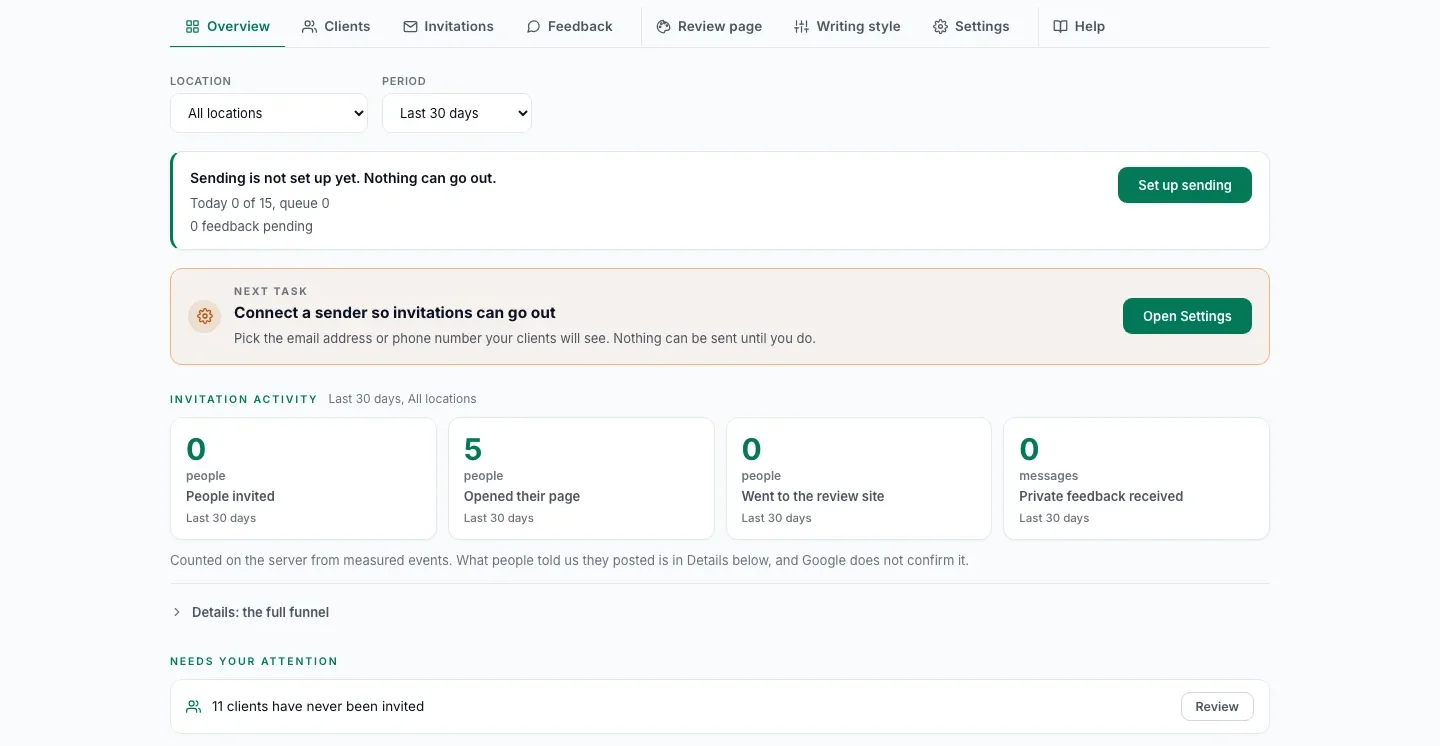The image size is (1440, 746).
Task: Click the Invitation Activity section label
Action: 243,399
